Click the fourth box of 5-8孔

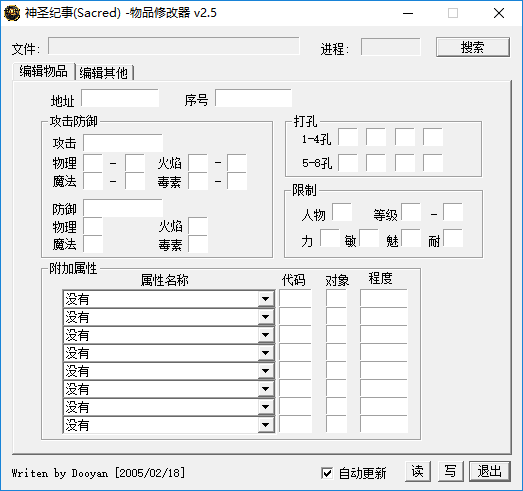pyautogui.click(x=433, y=162)
